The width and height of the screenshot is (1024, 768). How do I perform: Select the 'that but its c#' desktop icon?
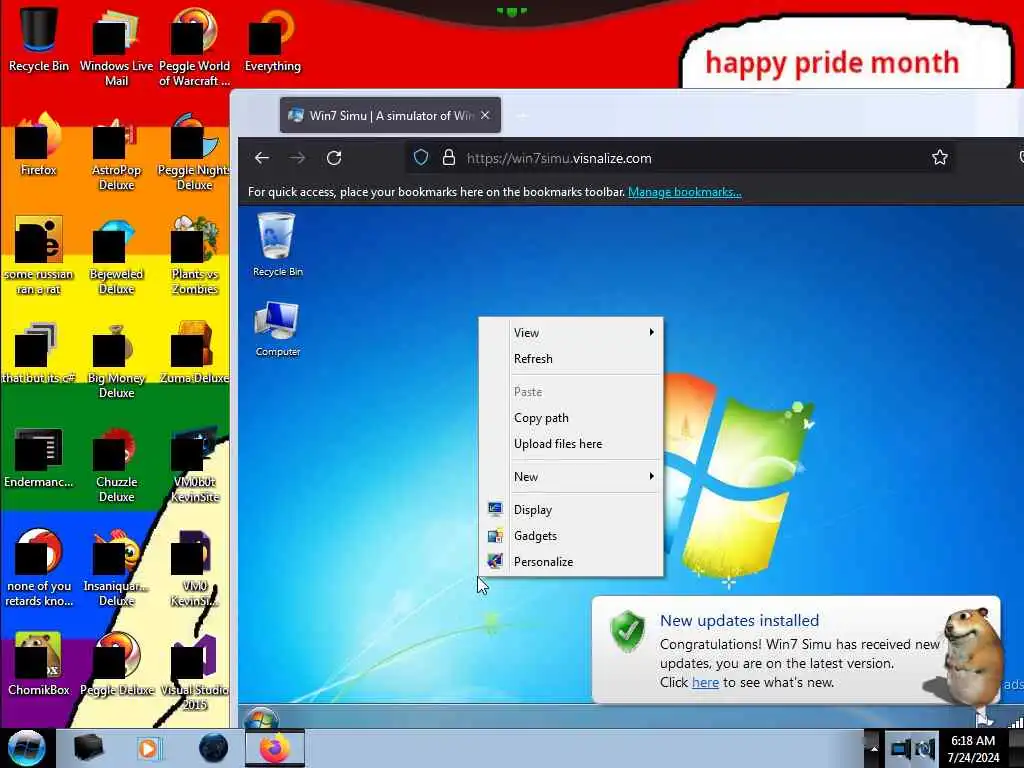pyautogui.click(x=39, y=353)
